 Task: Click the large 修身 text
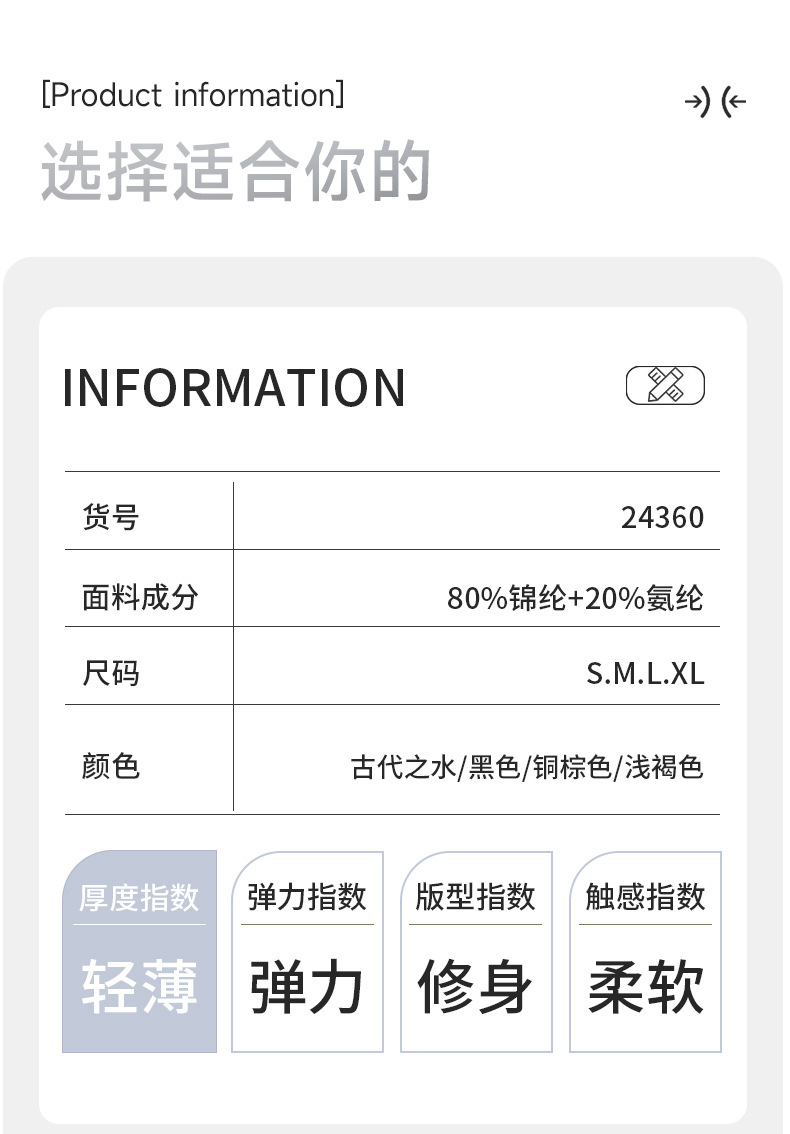[476, 987]
